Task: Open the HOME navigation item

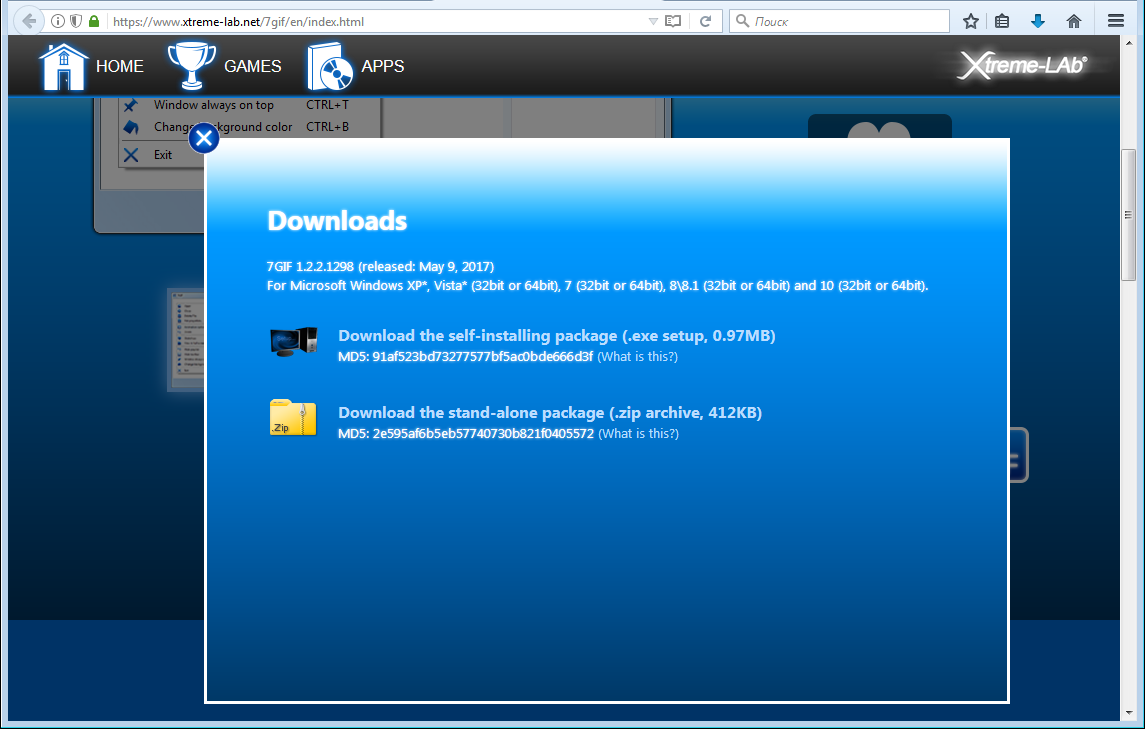Action: [x=120, y=66]
